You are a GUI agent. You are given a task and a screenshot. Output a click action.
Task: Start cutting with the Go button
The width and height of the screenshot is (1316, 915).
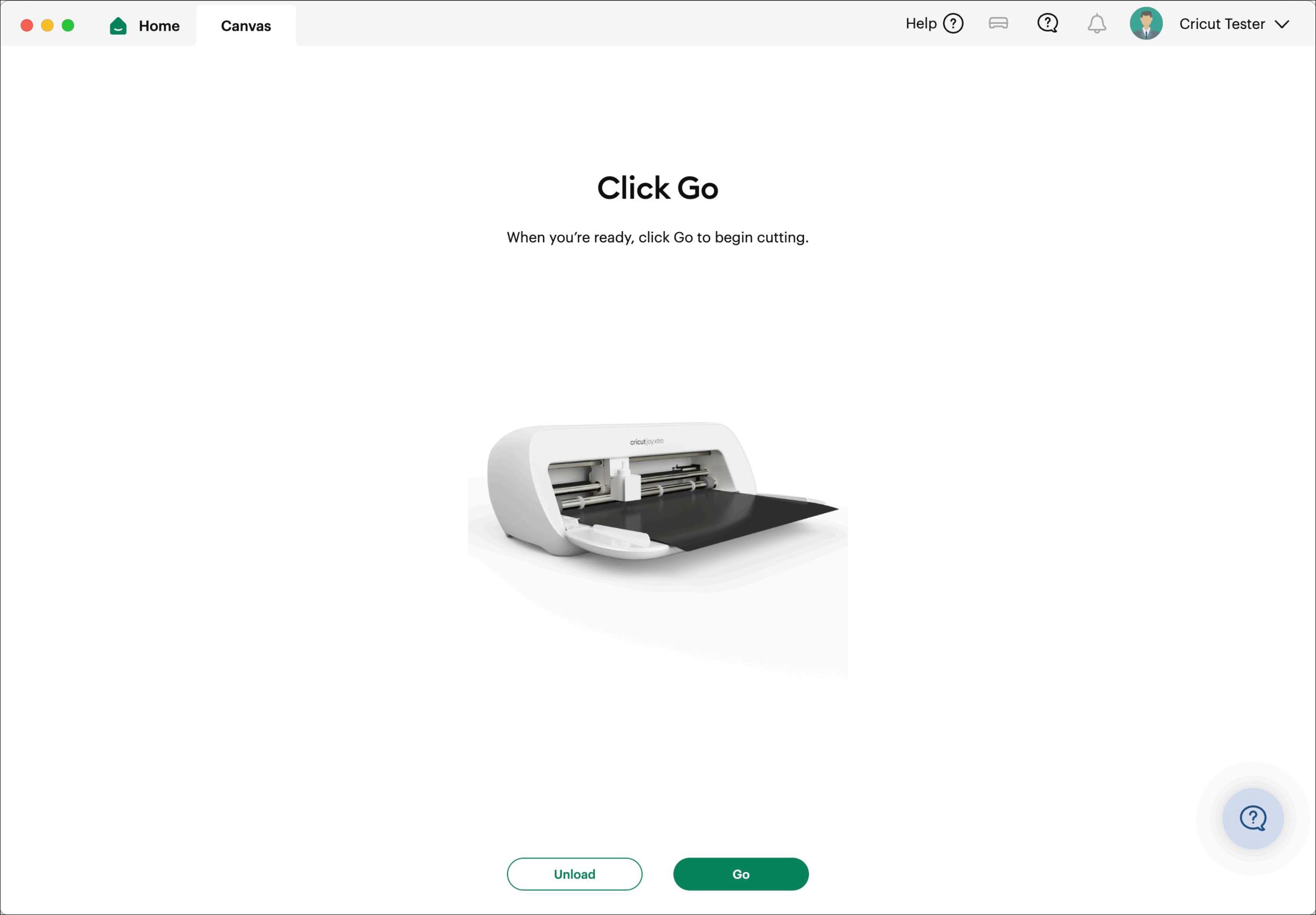(x=741, y=874)
